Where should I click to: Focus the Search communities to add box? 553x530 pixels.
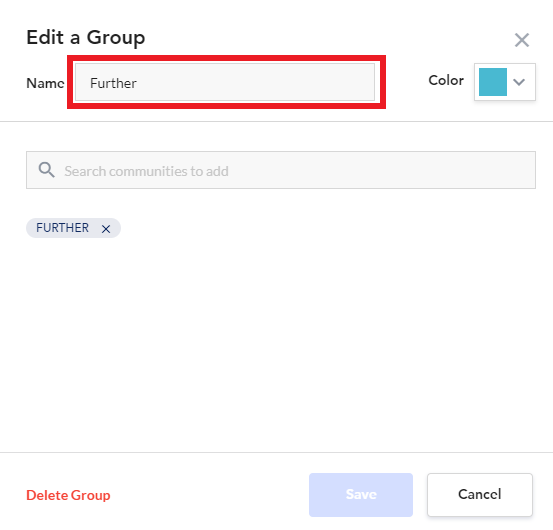[281, 170]
